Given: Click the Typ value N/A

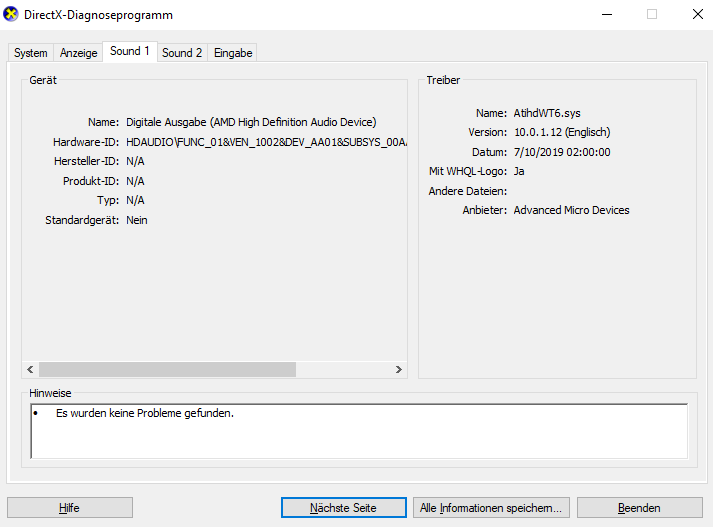Looking at the screenshot, I should pos(135,201).
